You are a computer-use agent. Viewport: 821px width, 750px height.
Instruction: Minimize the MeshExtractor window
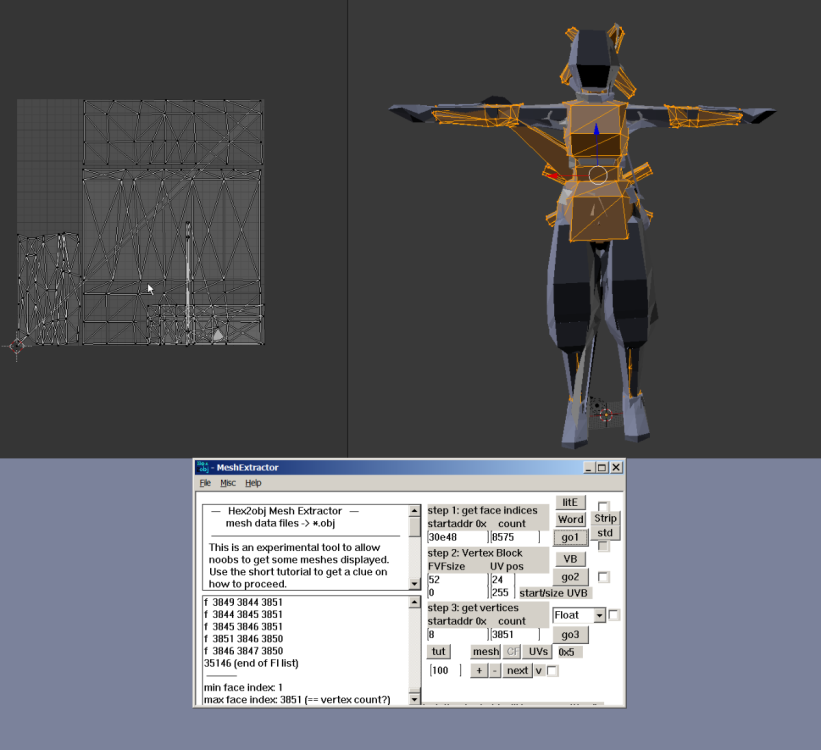[589, 467]
